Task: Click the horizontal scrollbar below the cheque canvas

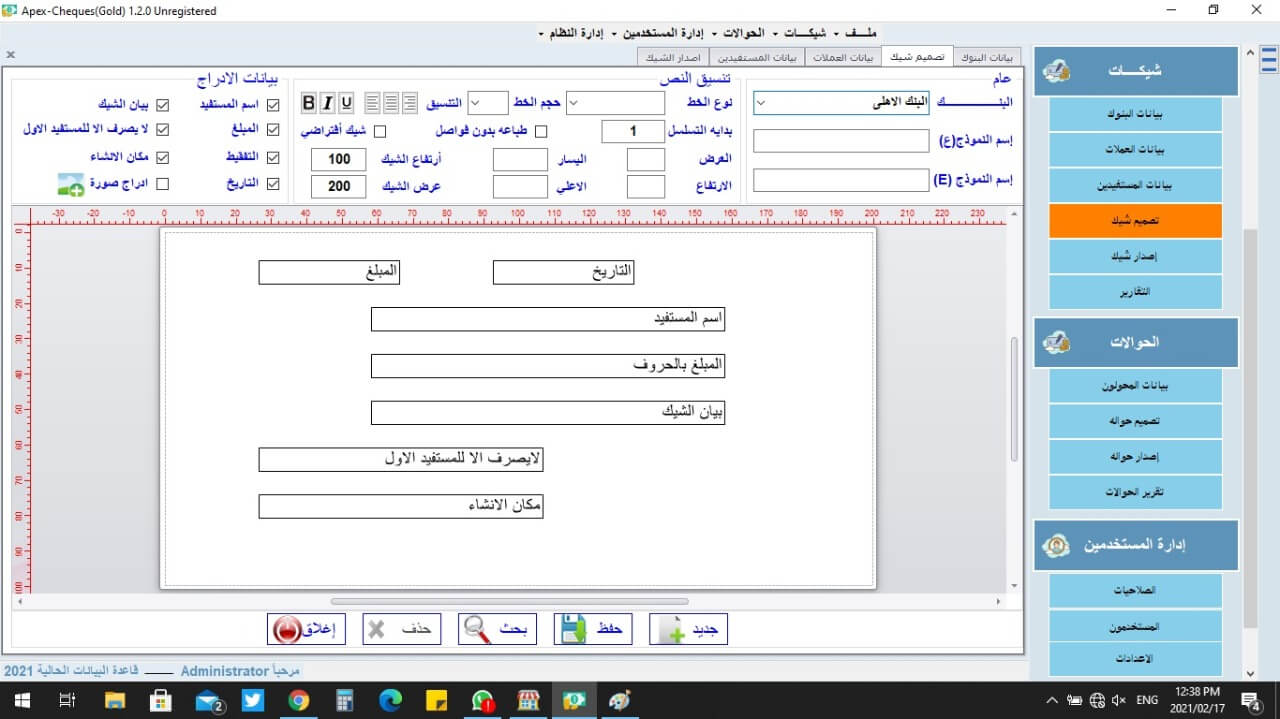Action: [x=509, y=601]
